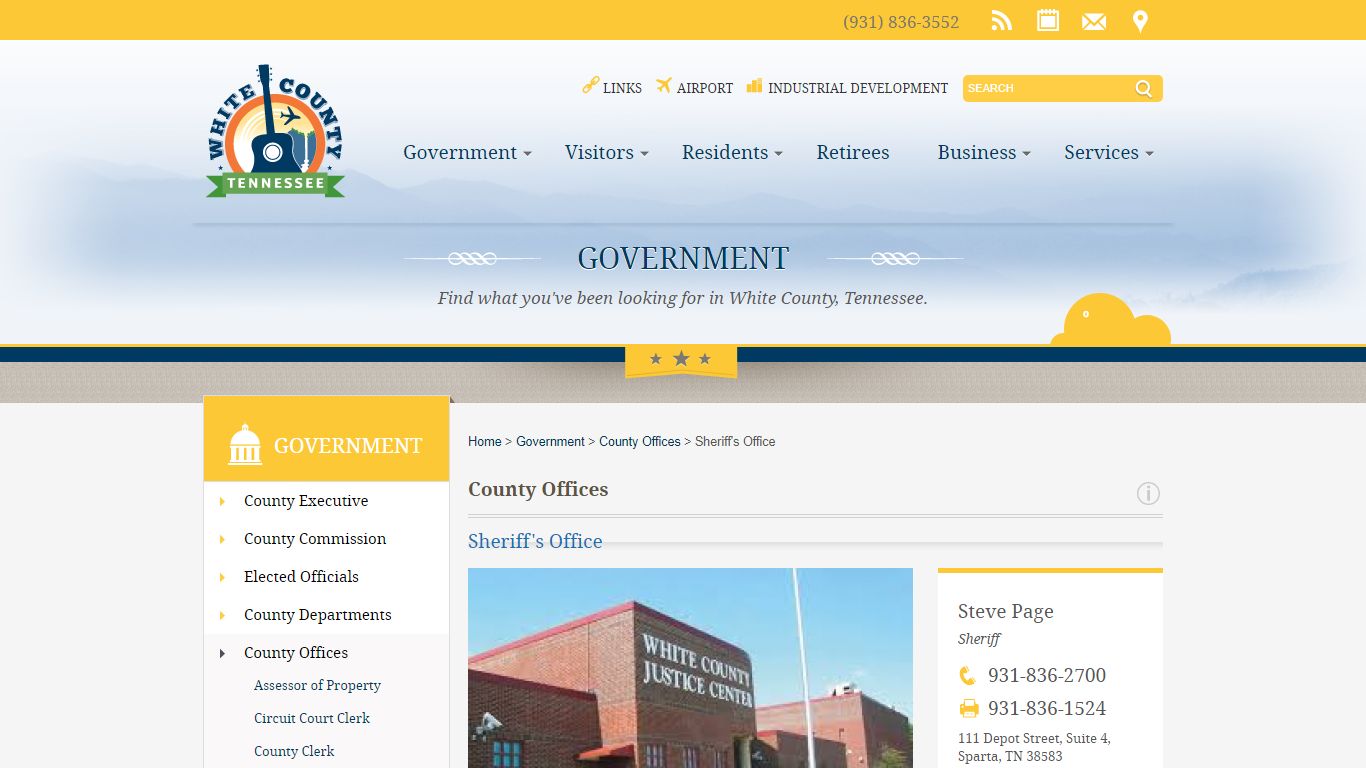Click the yellow cloud character graphic
The height and width of the screenshot is (768, 1366).
tap(1110, 320)
